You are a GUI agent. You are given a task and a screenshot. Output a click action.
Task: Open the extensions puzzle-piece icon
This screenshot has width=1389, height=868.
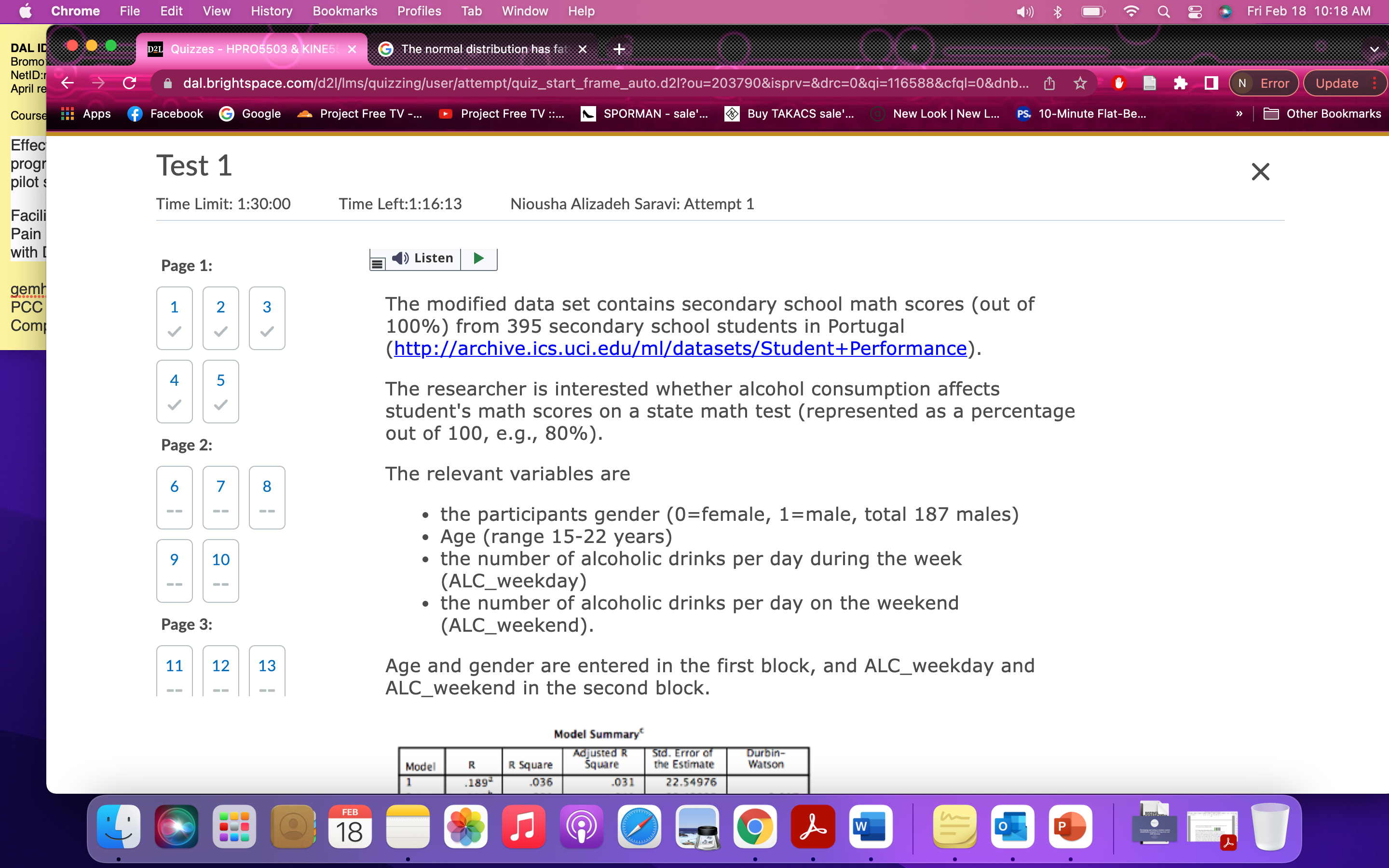pos(1181,82)
